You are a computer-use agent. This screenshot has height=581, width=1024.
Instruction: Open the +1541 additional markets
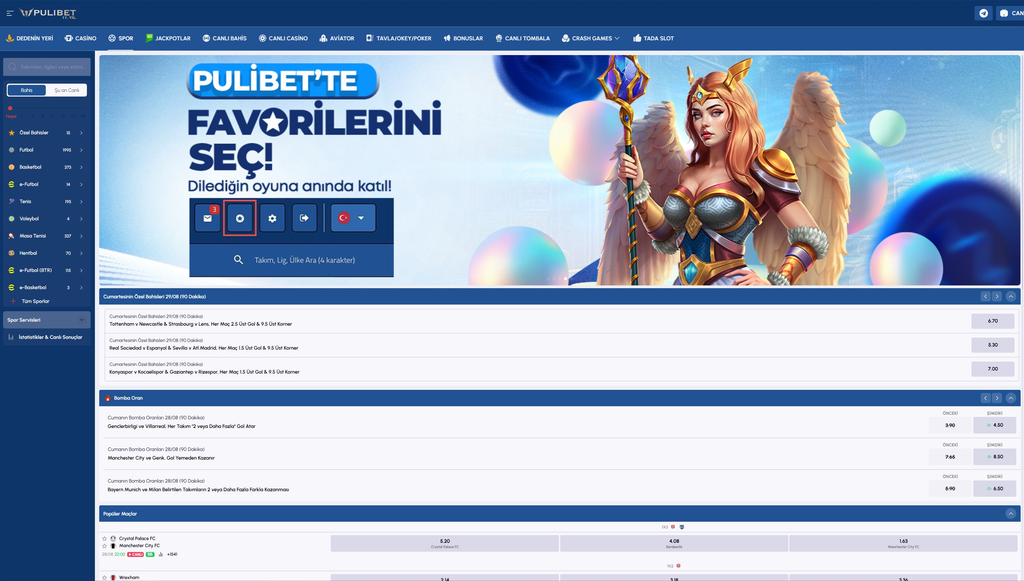tap(172, 554)
